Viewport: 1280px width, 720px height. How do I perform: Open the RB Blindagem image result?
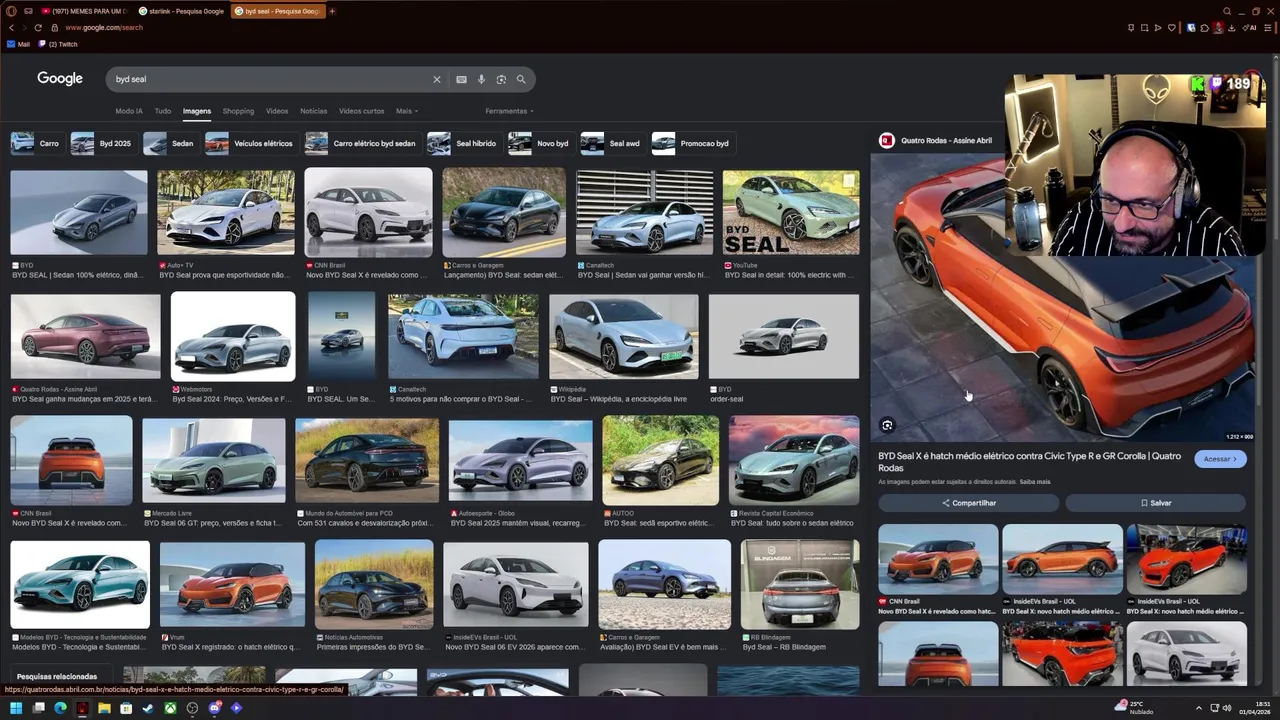coord(800,584)
